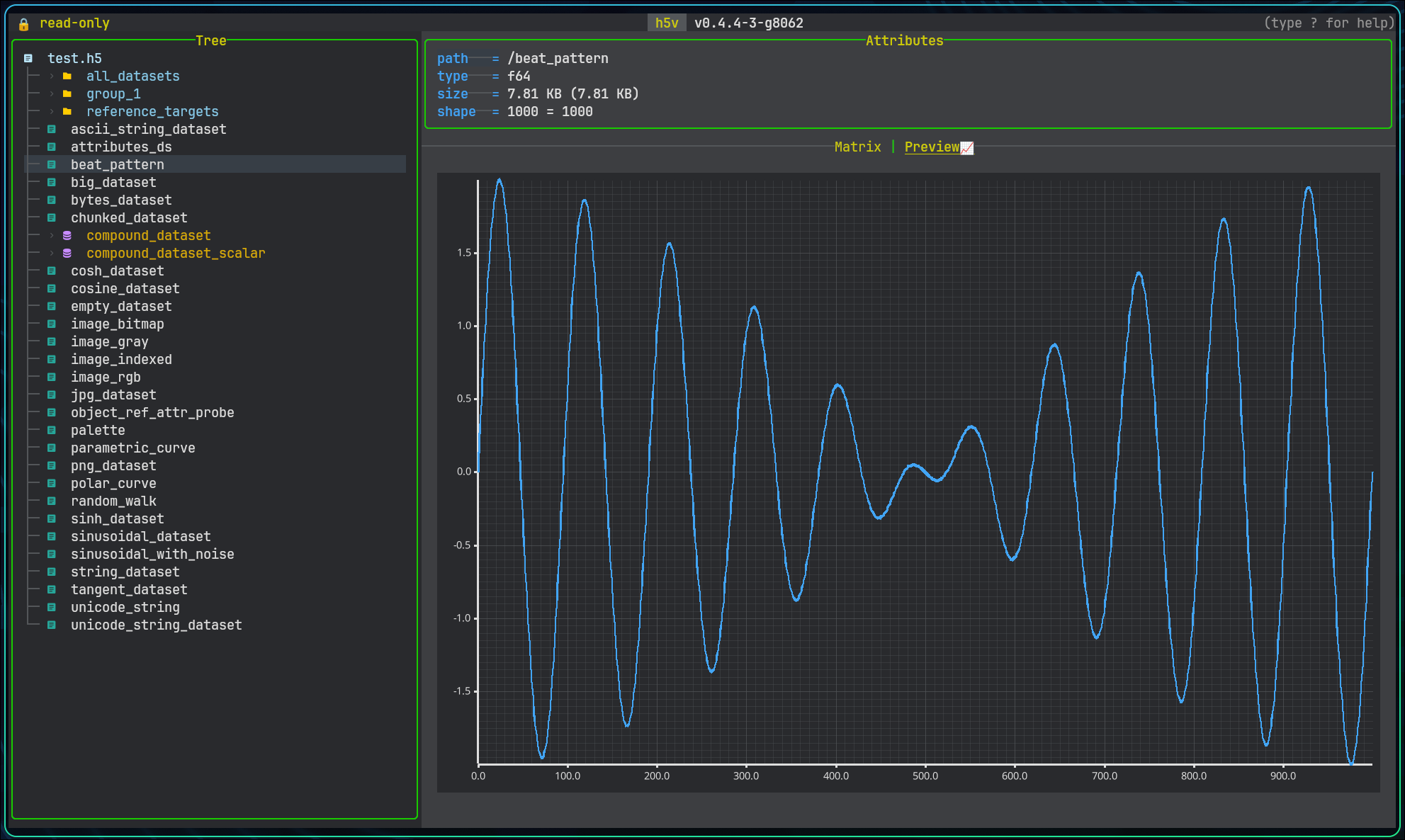Click the h5v application label

tap(667, 23)
